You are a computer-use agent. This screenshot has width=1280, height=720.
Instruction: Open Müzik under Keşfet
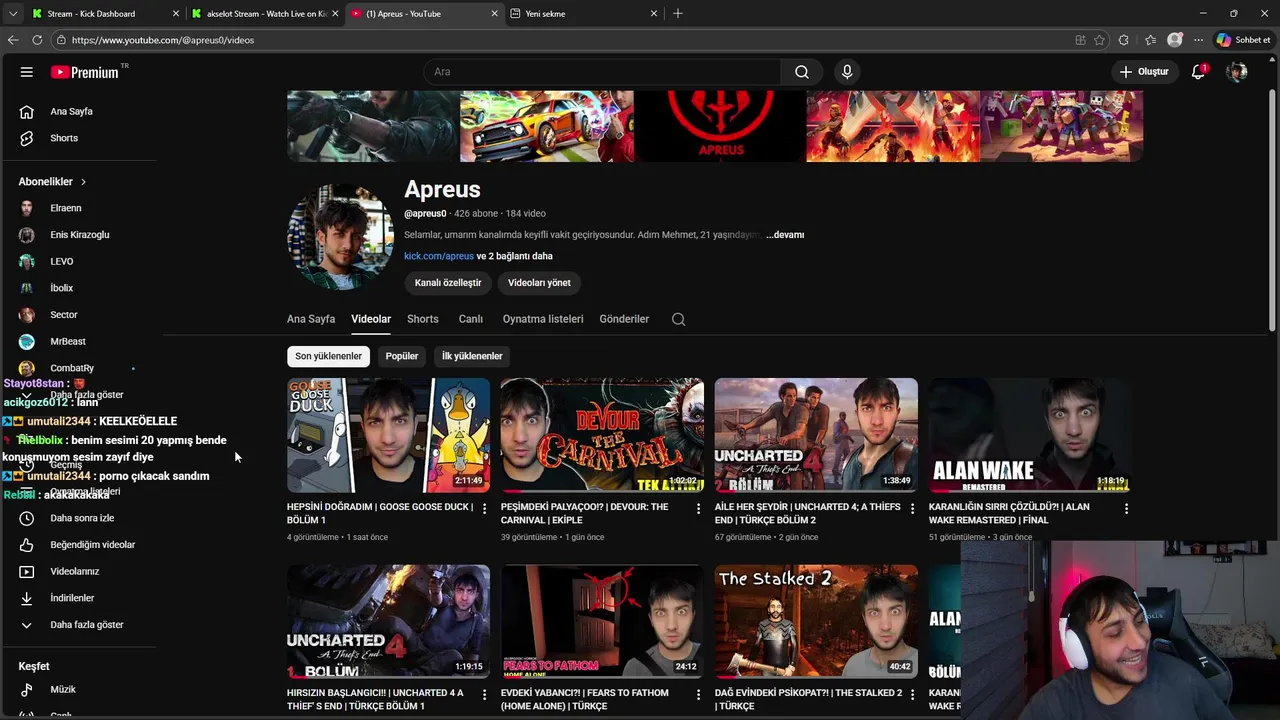[x=63, y=689]
